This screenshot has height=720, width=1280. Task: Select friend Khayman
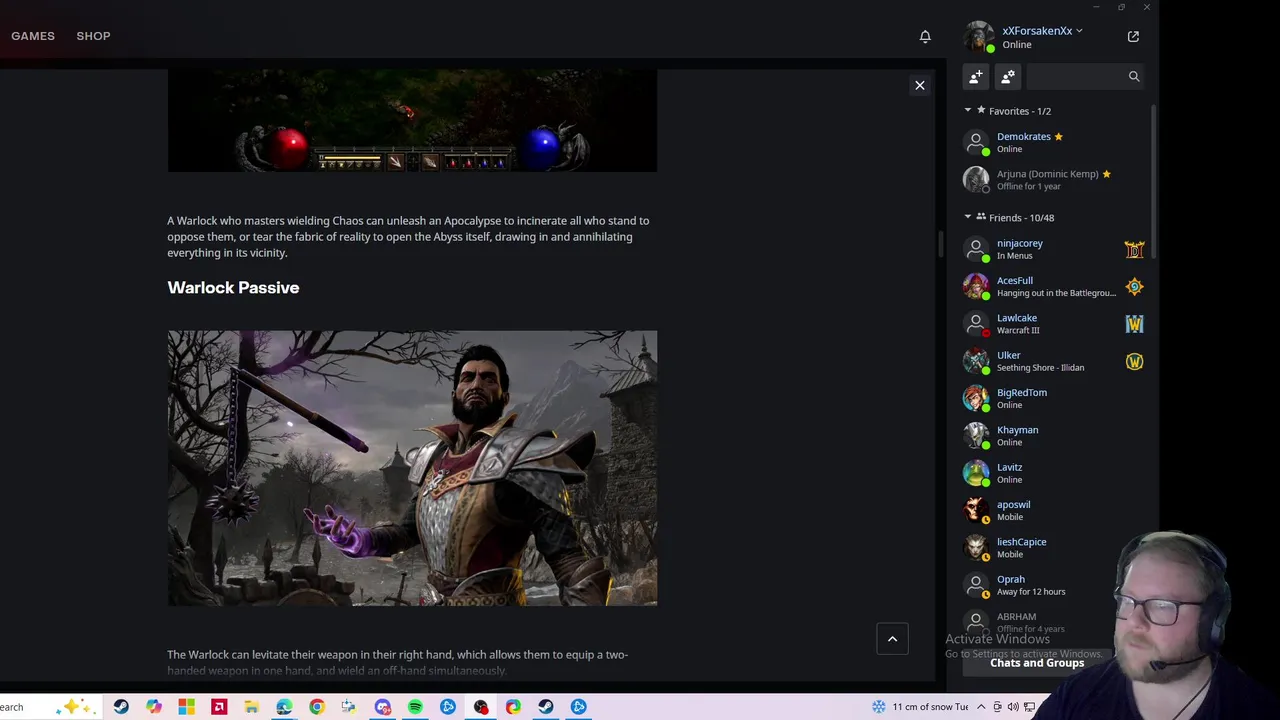(x=1054, y=436)
